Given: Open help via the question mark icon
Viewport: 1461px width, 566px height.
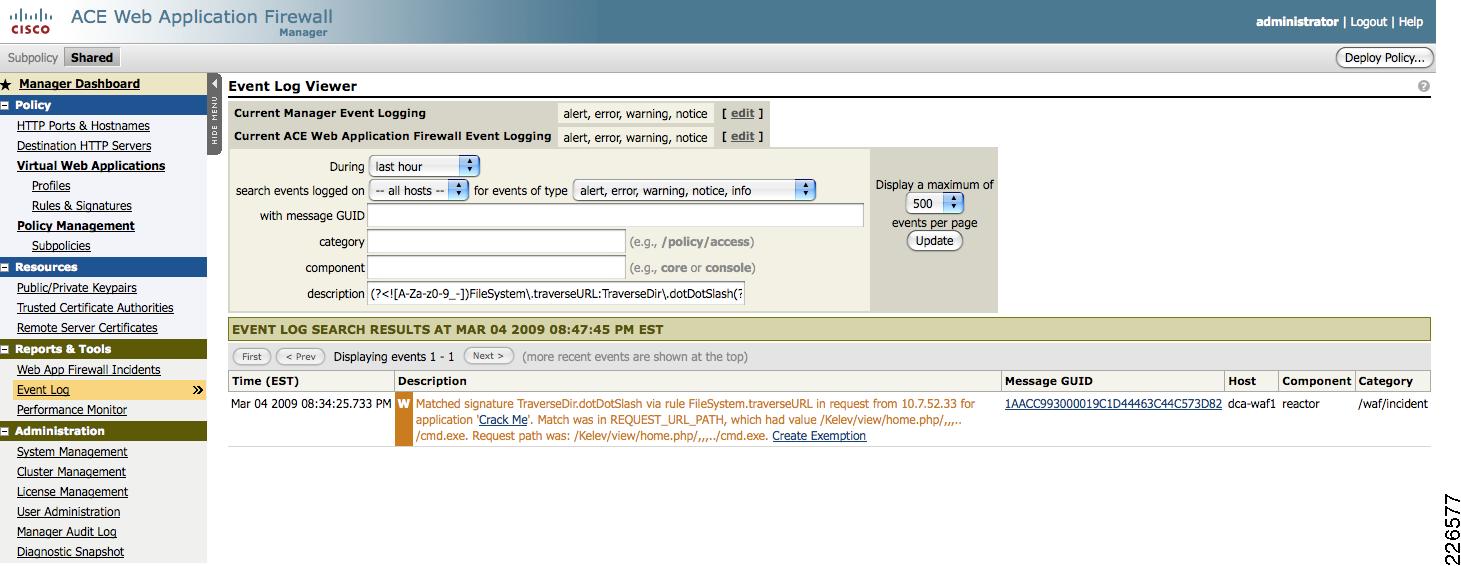Looking at the screenshot, I should 1424,87.
